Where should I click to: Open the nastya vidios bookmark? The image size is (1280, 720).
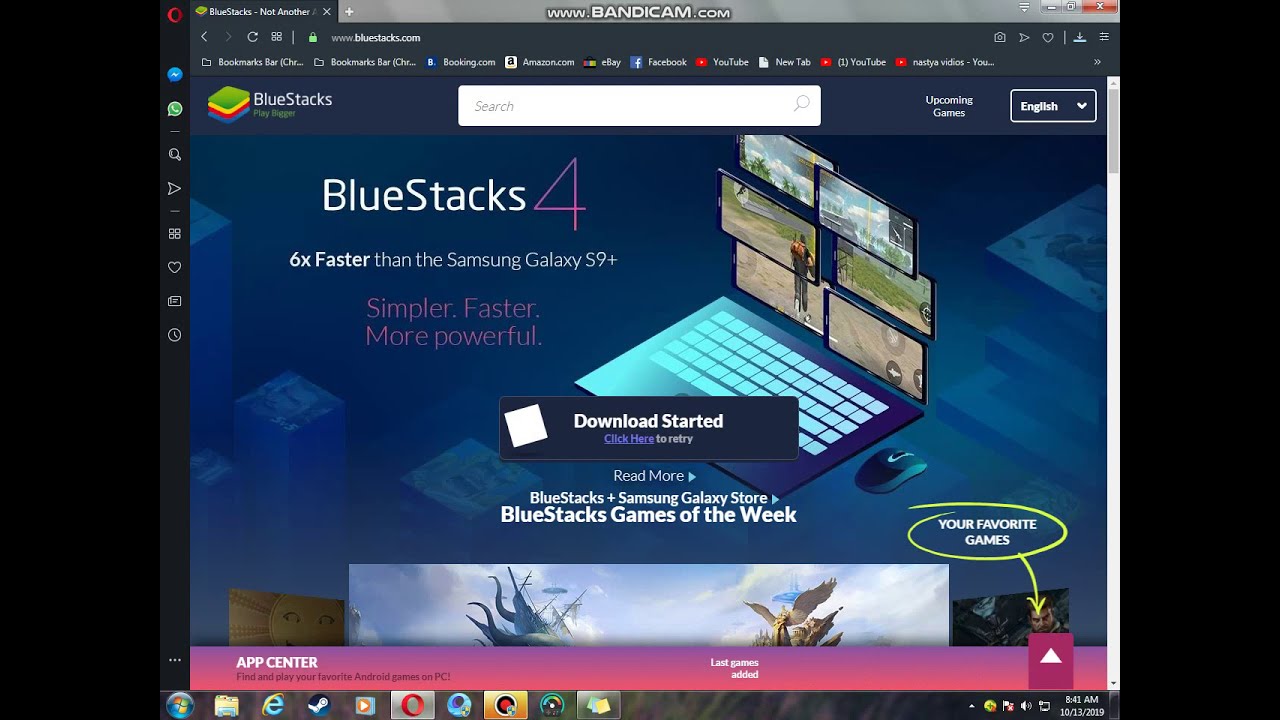pos(945,62)
